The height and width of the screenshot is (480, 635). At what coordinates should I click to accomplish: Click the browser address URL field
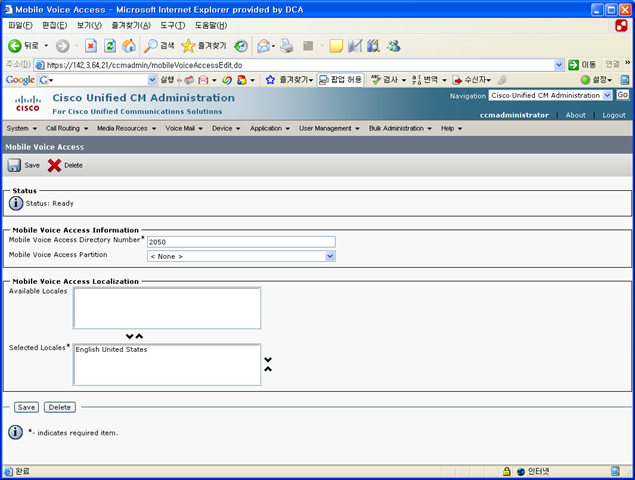(x=299, y=65)
